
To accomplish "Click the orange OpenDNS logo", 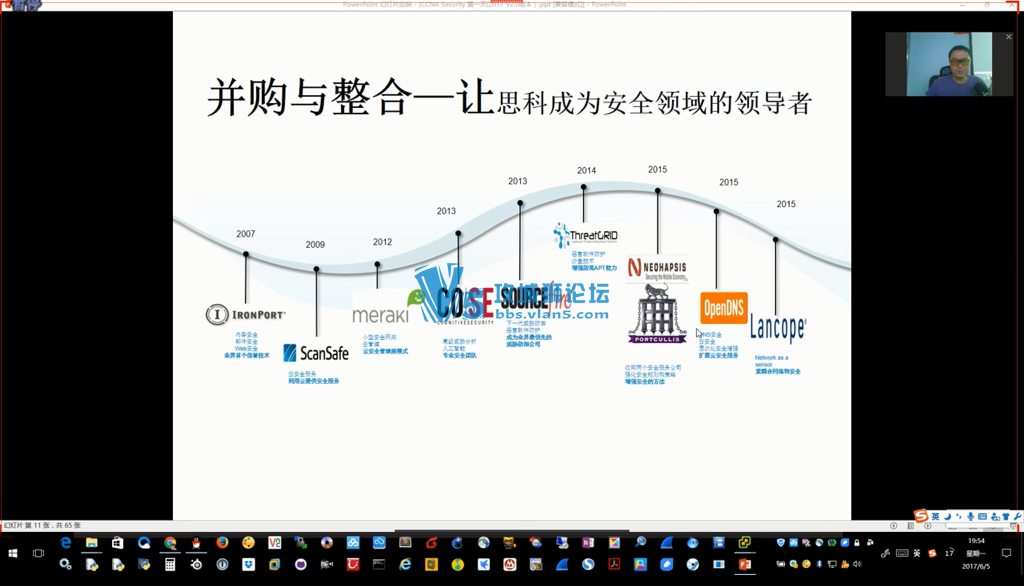I will click(x=724, y=308).
